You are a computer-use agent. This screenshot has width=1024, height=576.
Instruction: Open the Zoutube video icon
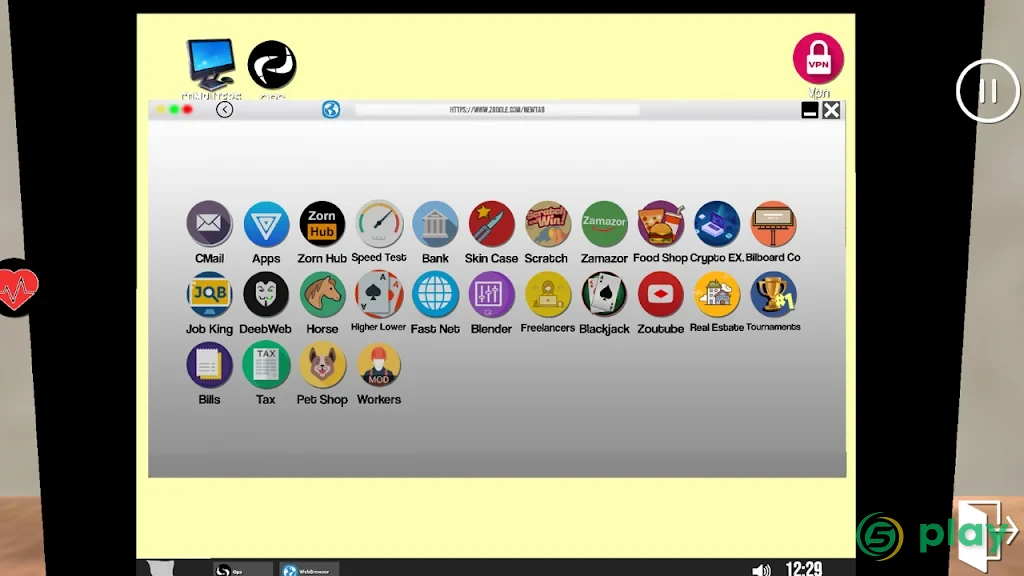[x=660, y=295]
